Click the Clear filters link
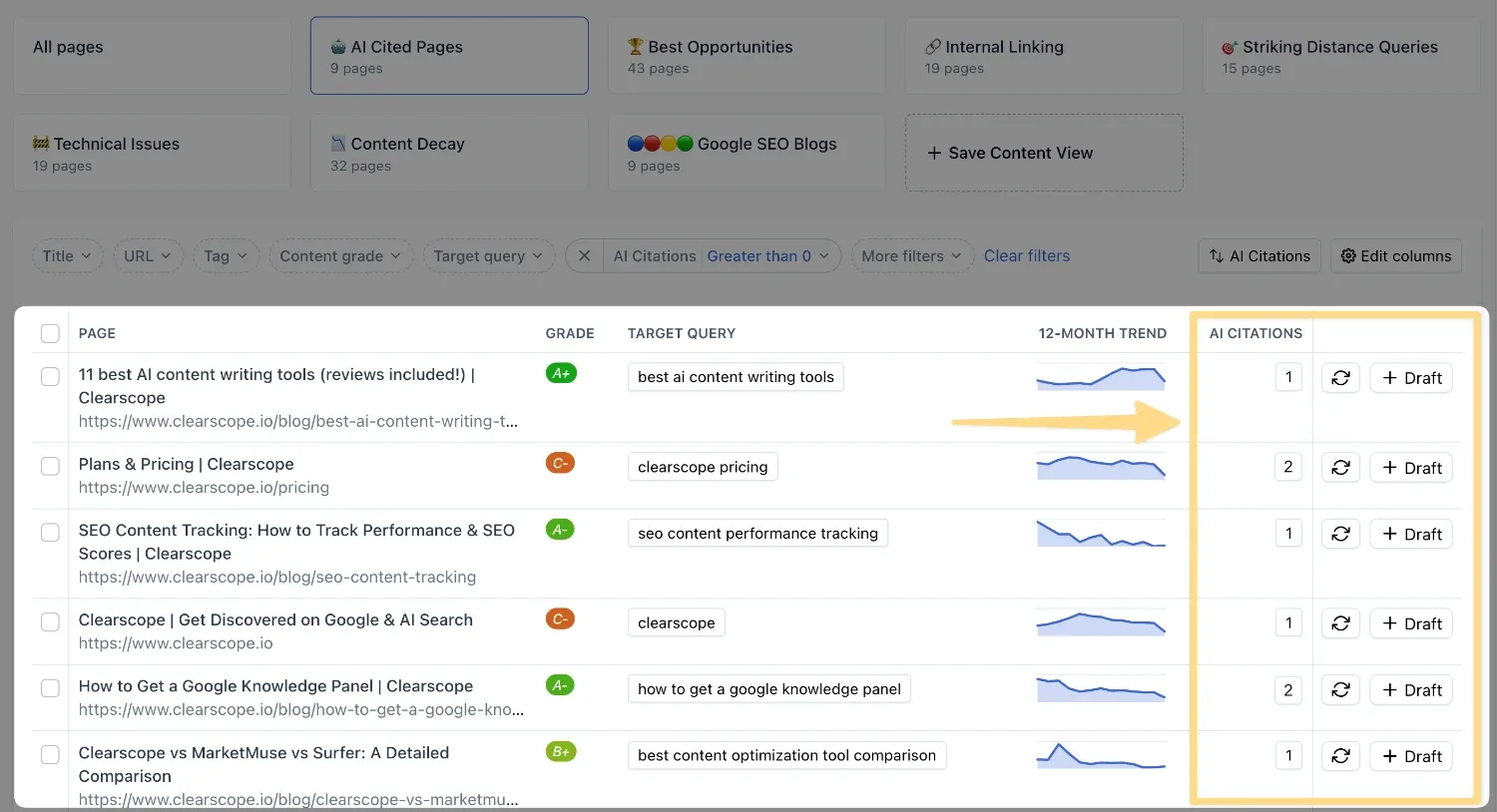This screenshot has width=1497, height=812. [x=1027, y=256]
